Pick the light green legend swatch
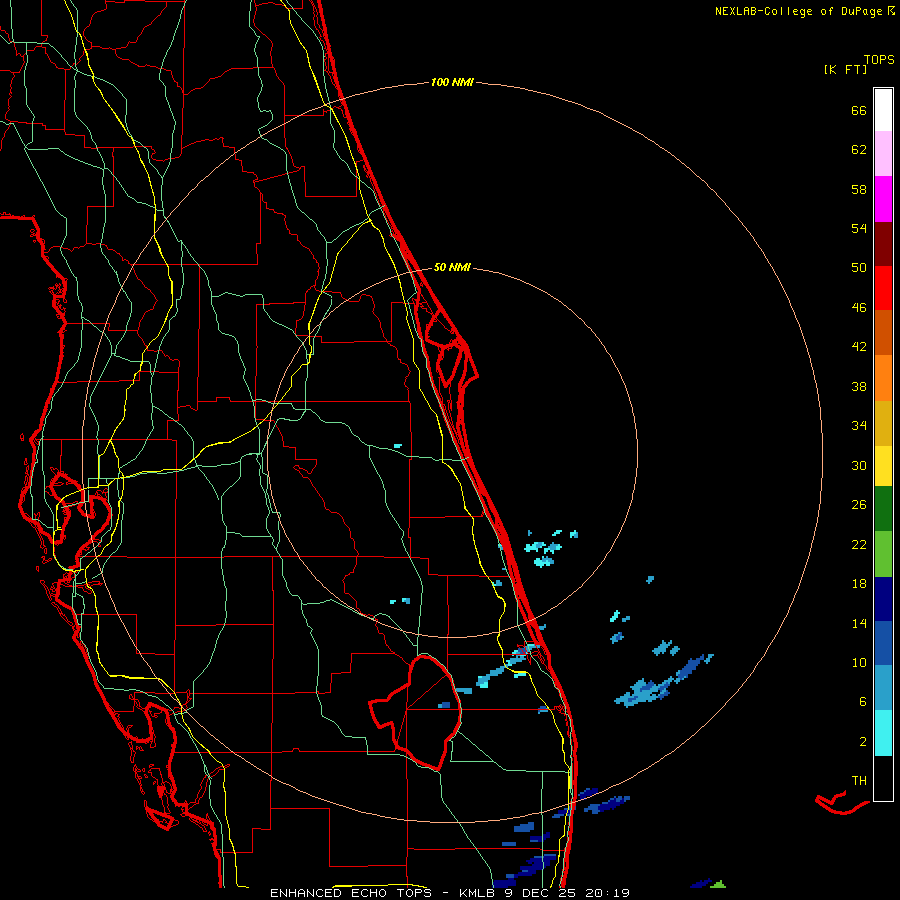This screenshot has height=900, width=900. [883, 554]
